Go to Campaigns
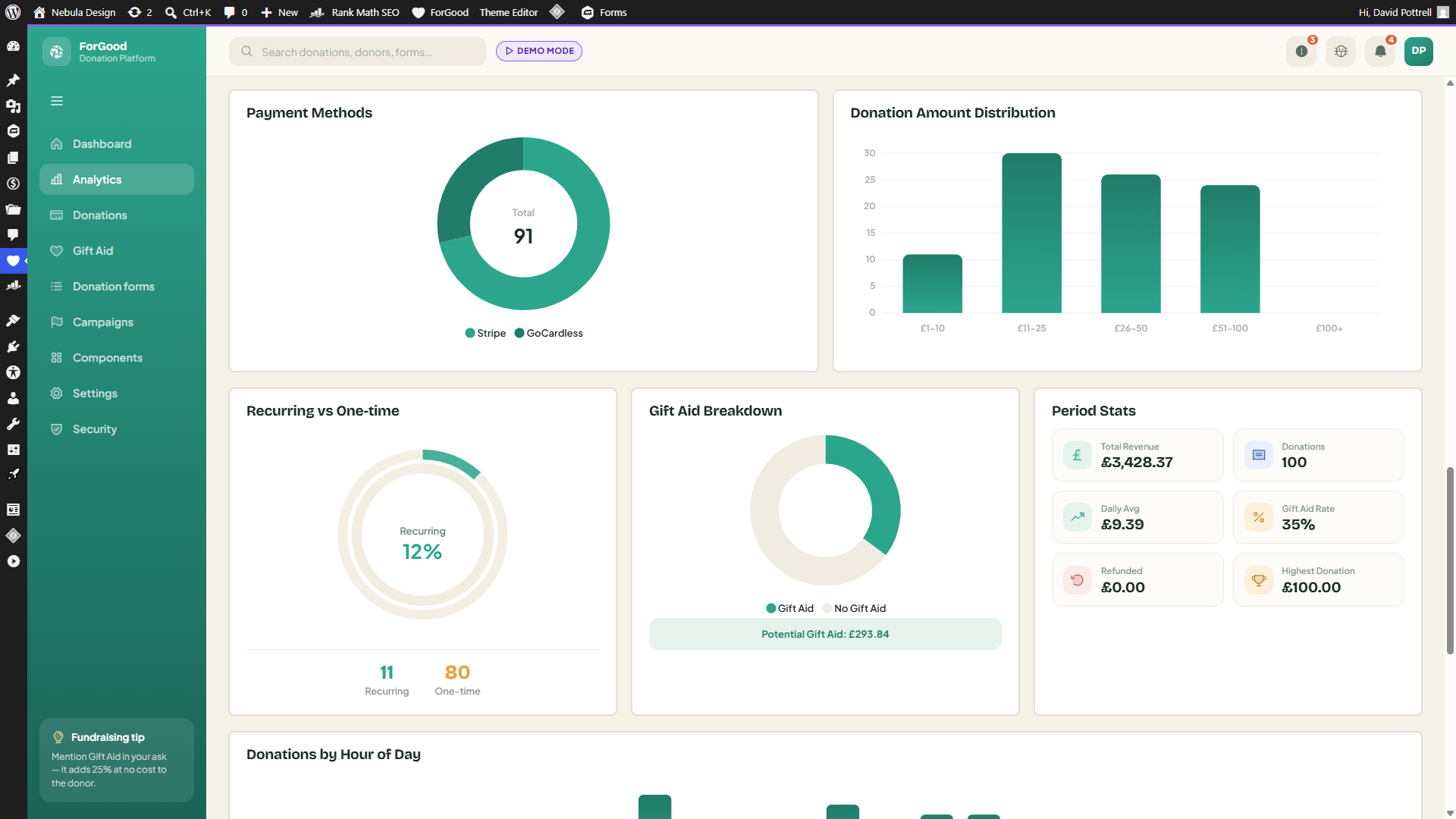Image resolution: width=1456 pixels, height=819 pixels. coord(117,322)
